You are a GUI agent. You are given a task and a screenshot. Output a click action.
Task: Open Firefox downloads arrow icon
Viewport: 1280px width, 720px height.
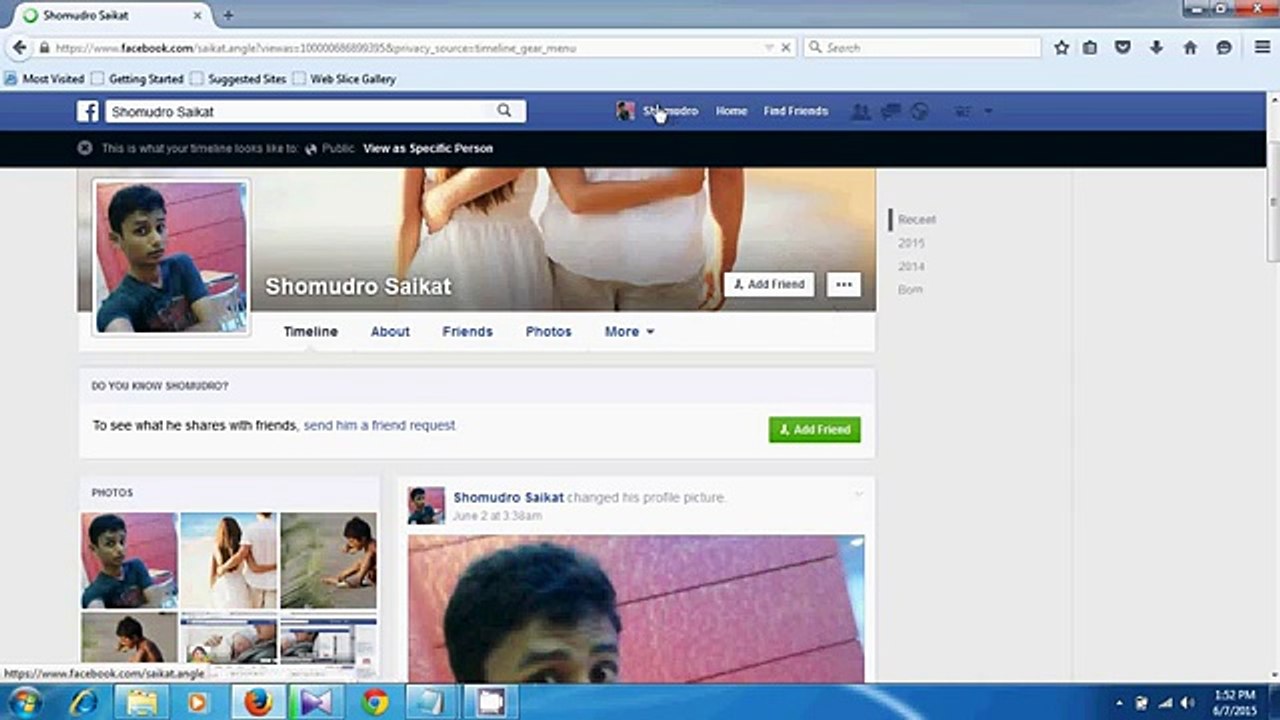[x=1156, y=47]
